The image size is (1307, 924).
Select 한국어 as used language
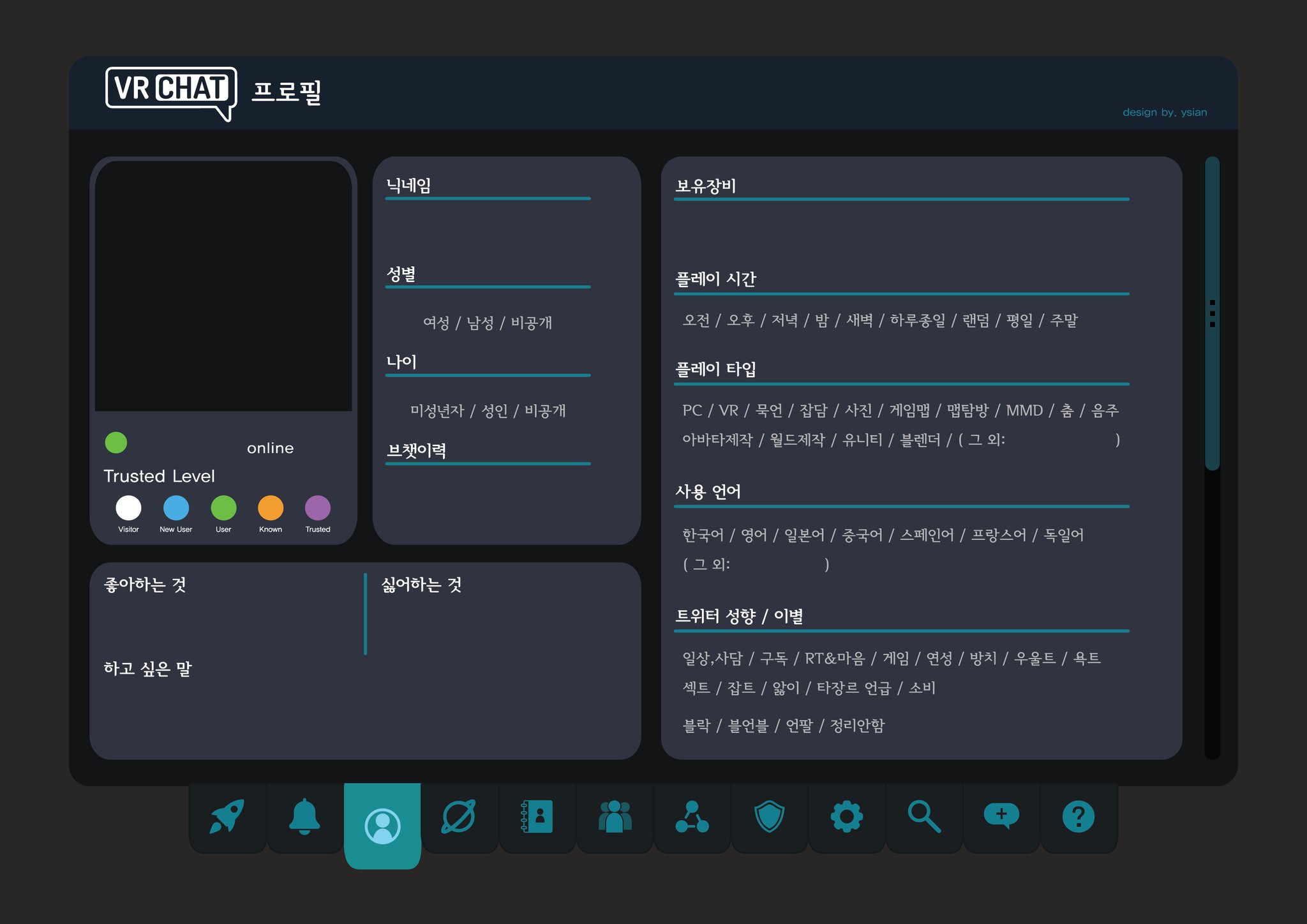click(704, 535)
